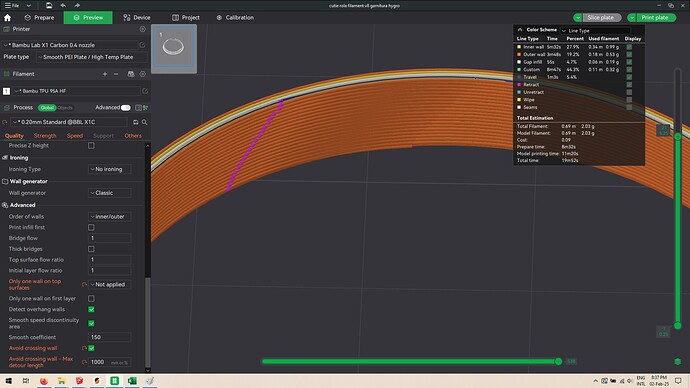Open the Plate type dropdown
690x388 pixels.
pos(92,57)
